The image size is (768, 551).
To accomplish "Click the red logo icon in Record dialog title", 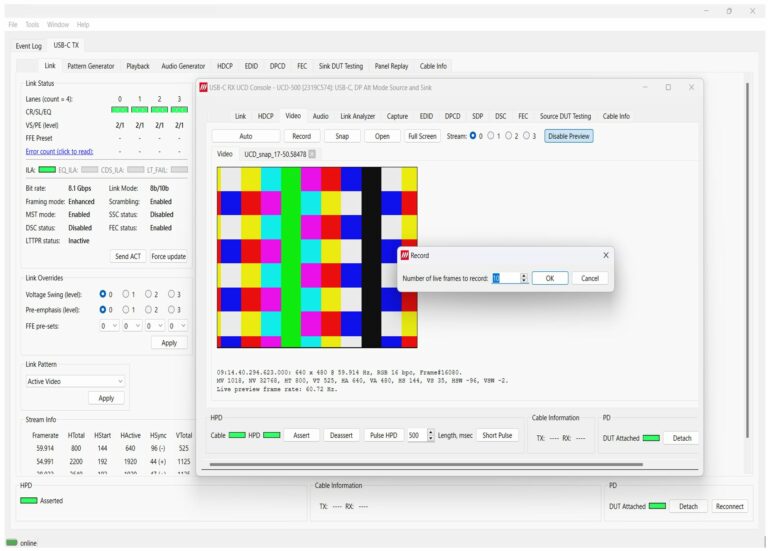I will [x=405, y=255].
